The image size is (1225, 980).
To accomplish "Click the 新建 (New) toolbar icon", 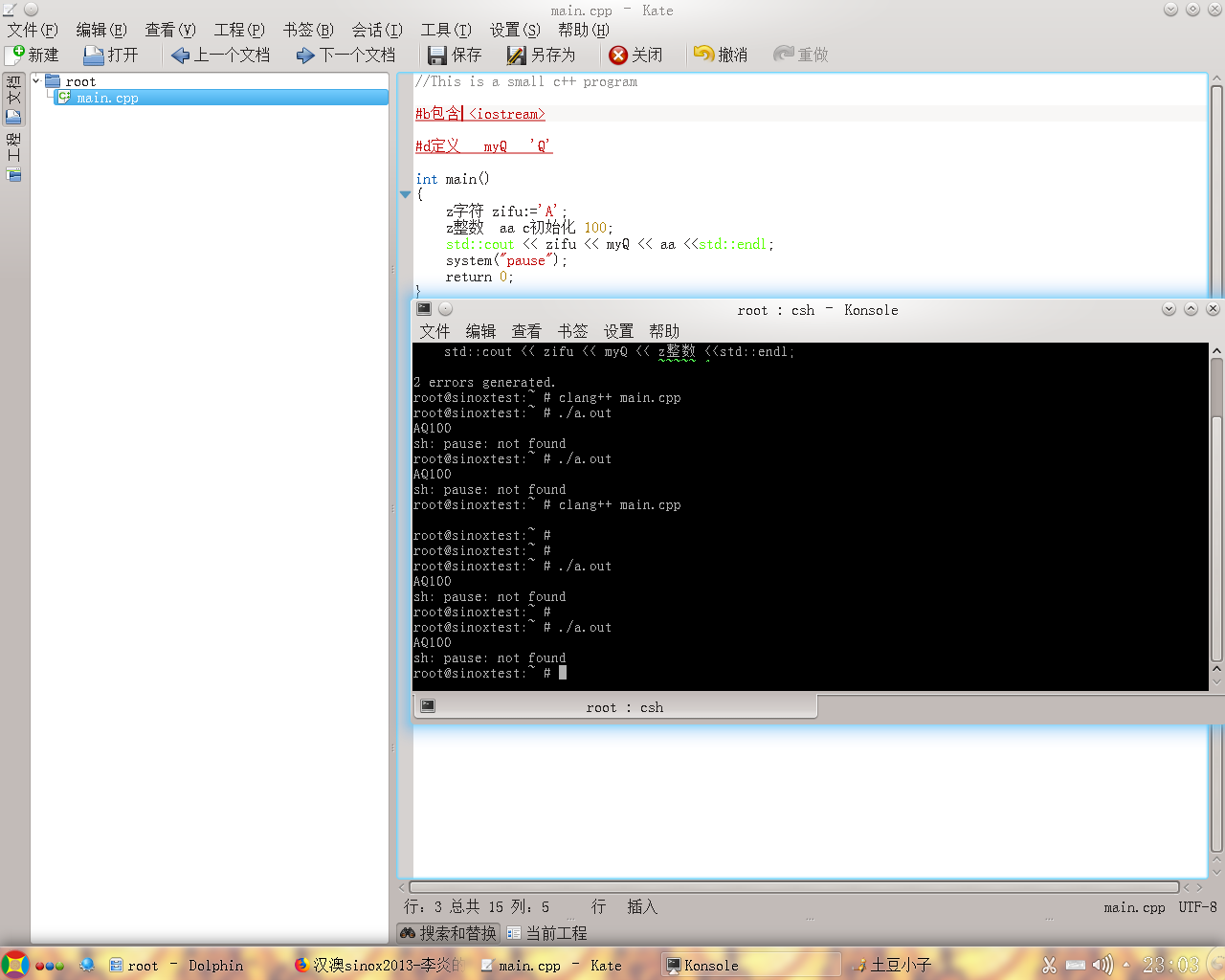I will coord(14,55).
